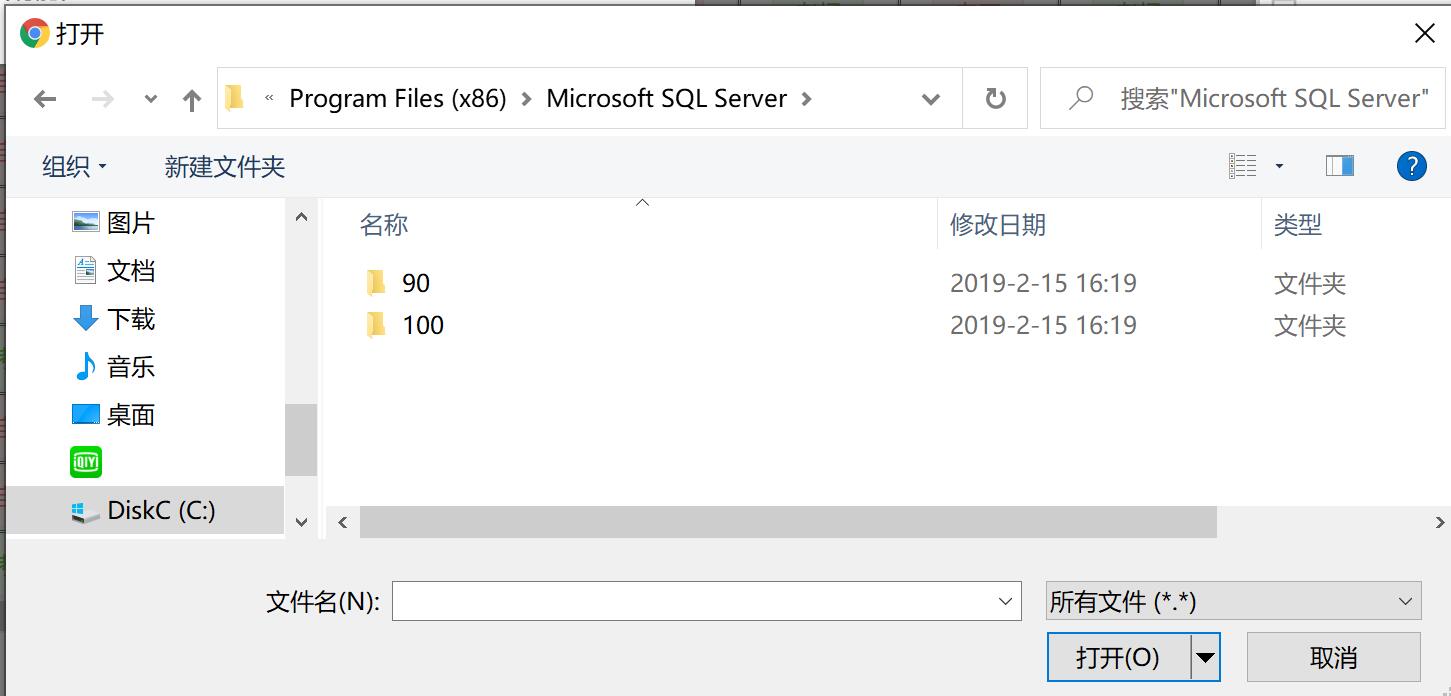Click folder icon of 100

click(x=376, y=325)
